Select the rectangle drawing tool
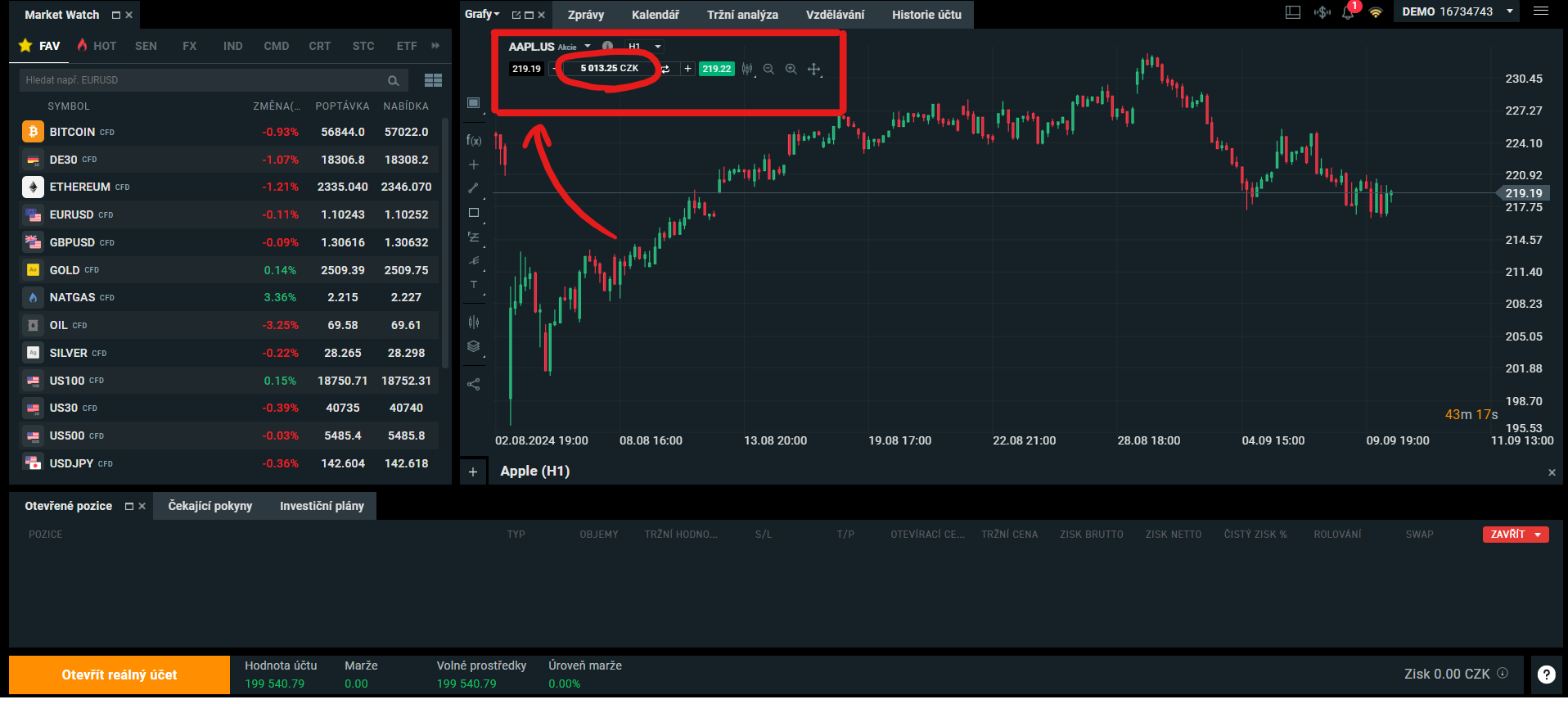 474,213
